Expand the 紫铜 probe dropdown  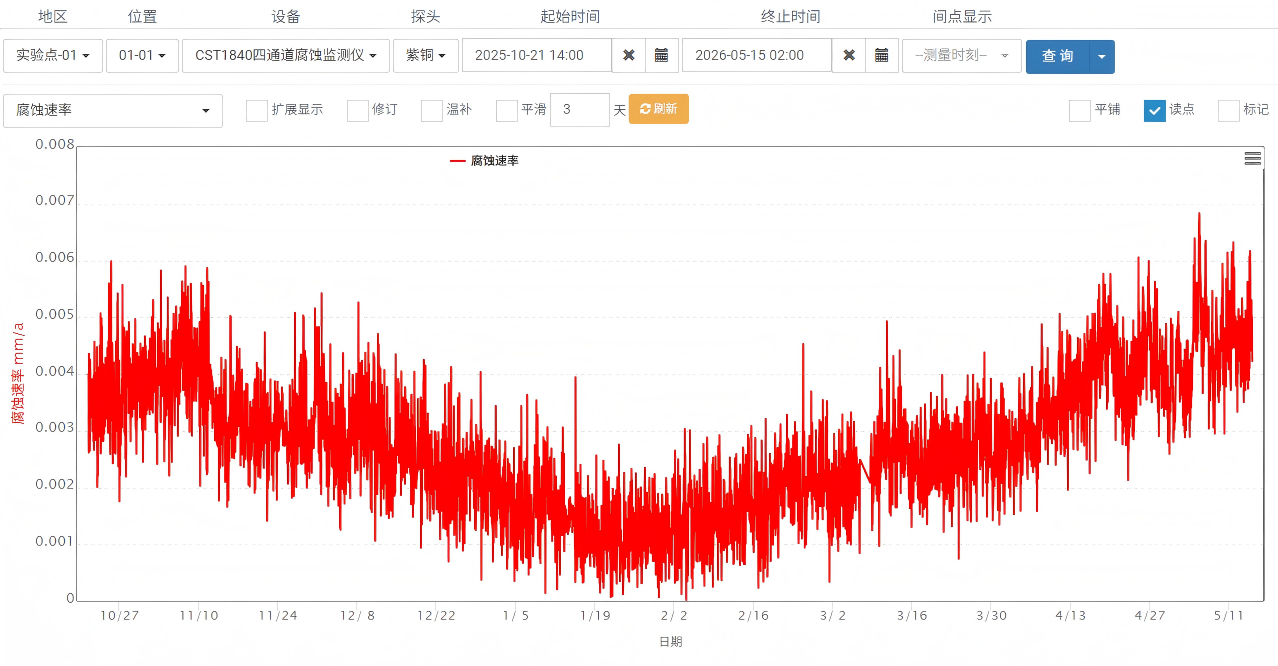click(x=426, y=56)
